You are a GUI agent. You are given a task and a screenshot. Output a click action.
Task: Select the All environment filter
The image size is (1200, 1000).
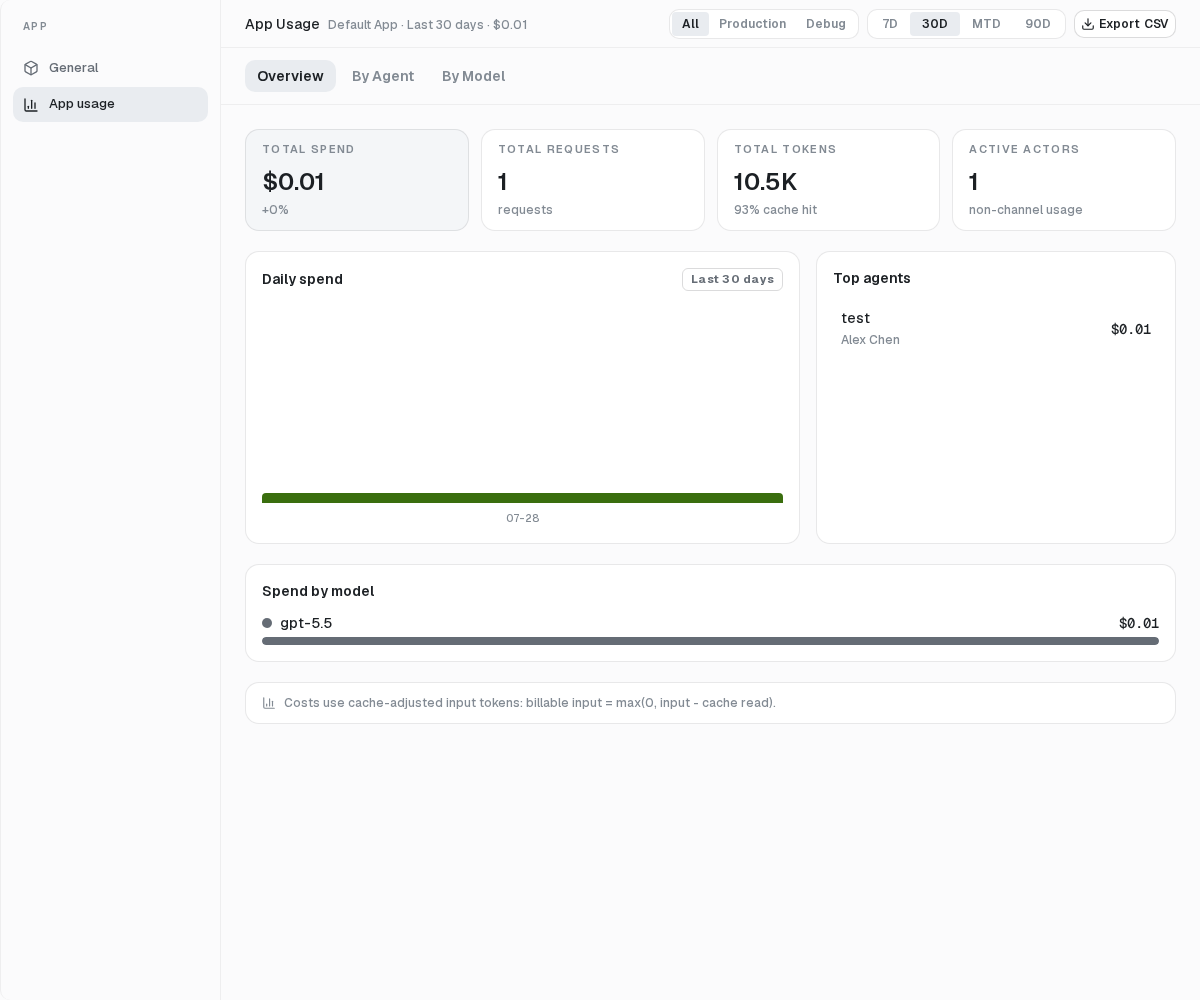click(690, 24)
